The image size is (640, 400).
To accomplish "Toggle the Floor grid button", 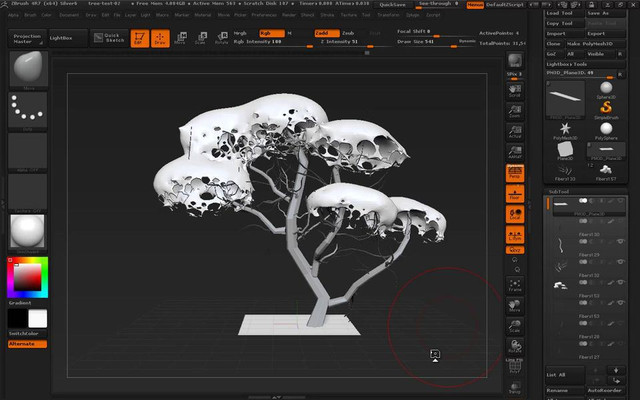I will click(515, 193).
